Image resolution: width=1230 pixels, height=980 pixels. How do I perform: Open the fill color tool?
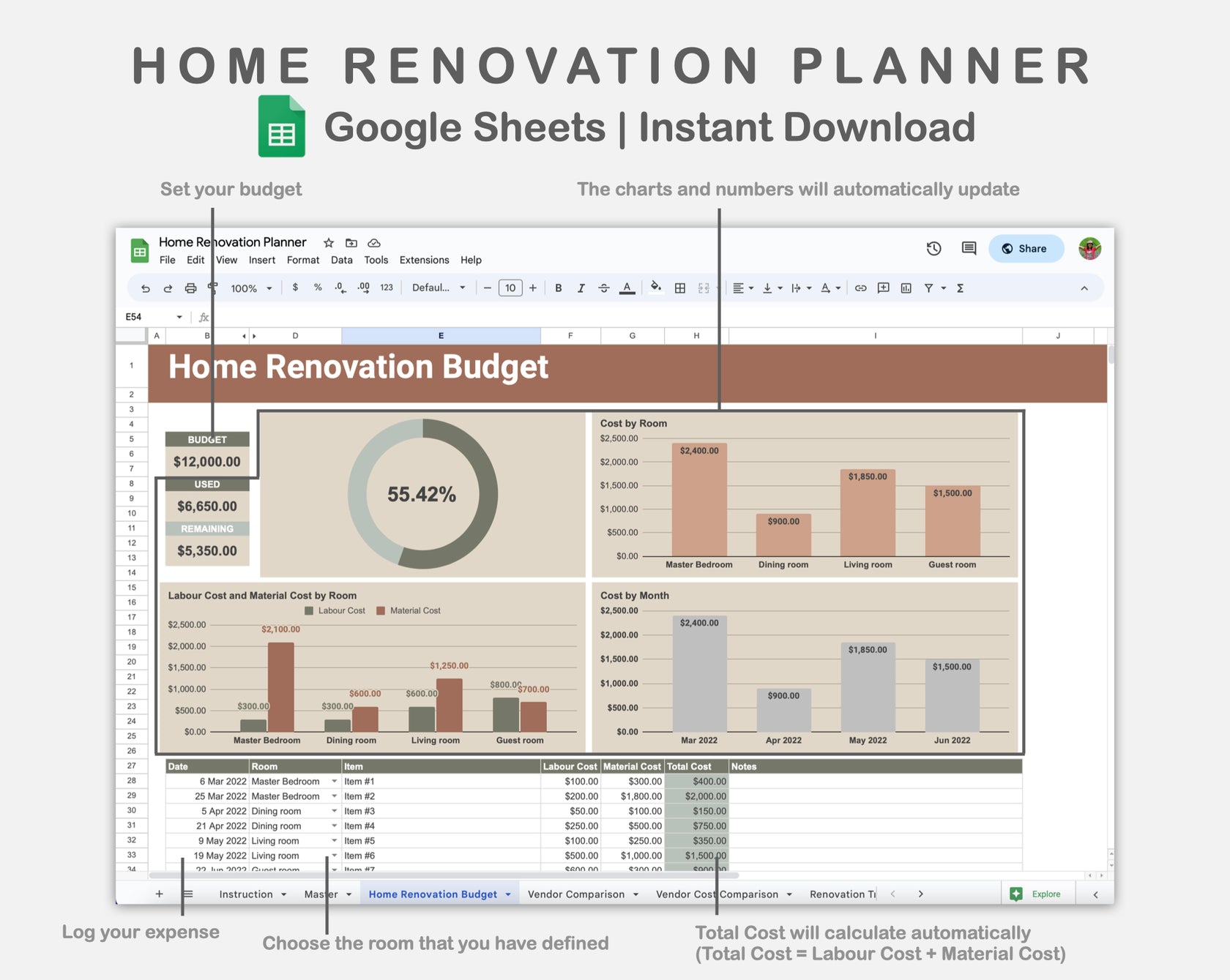655,288
